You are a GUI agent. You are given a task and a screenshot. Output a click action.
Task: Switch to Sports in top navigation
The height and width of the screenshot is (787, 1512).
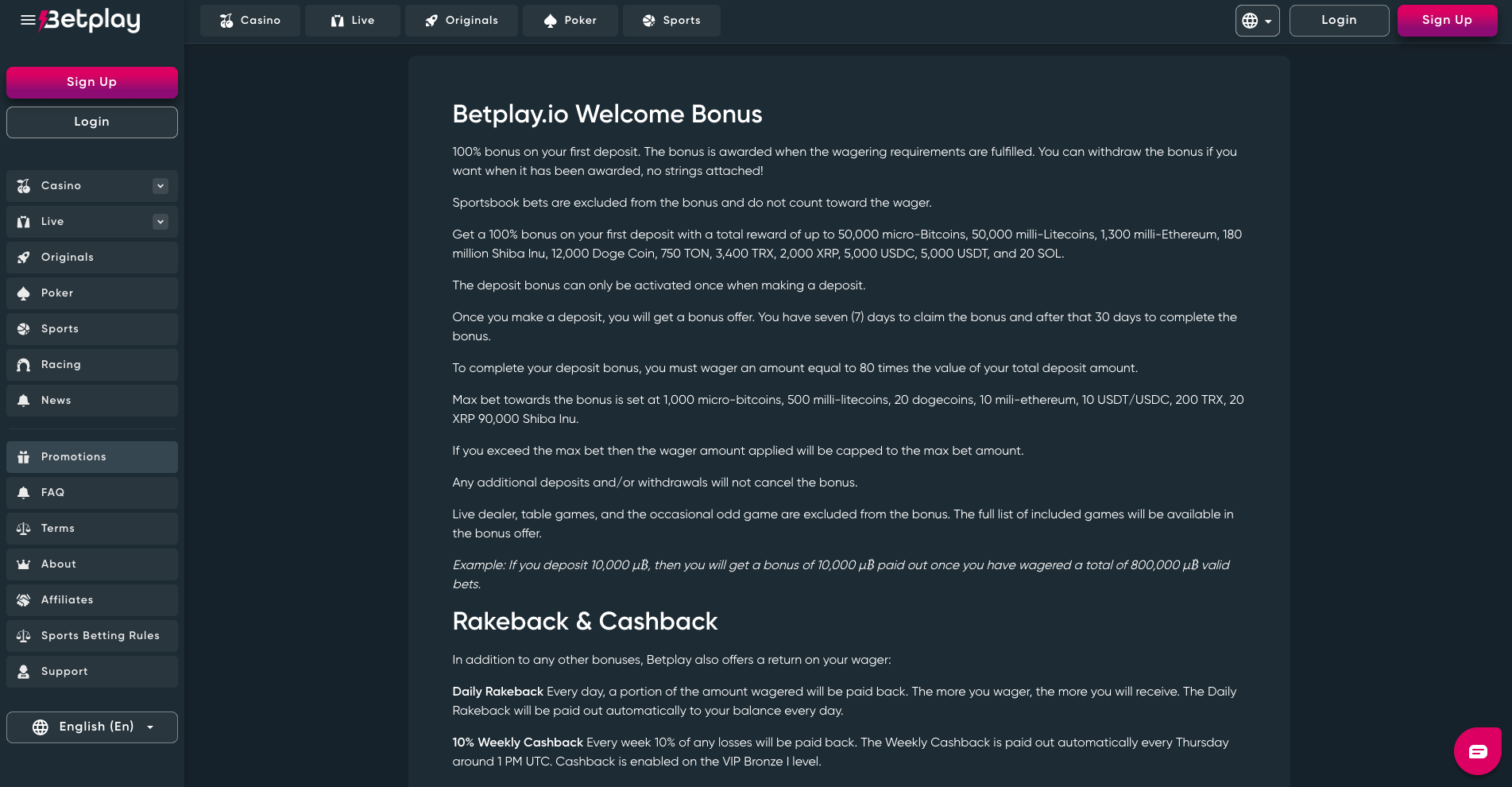[672, 21]
